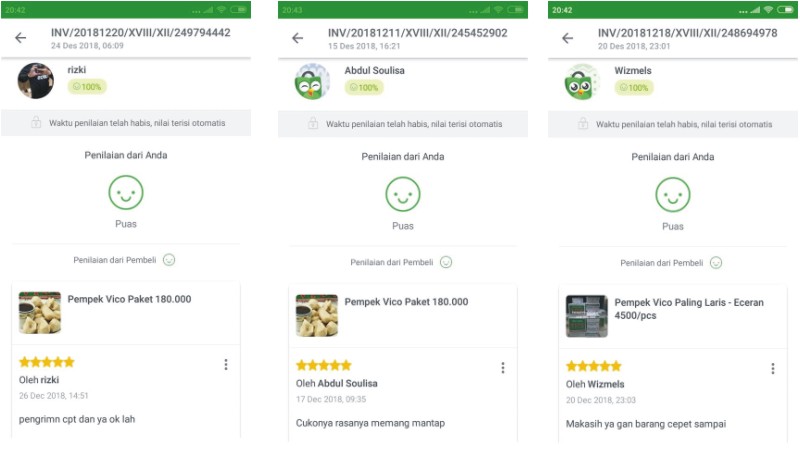Open options menu for rizki's review
This screenshot has width=800, height=450.
point(226,366)
